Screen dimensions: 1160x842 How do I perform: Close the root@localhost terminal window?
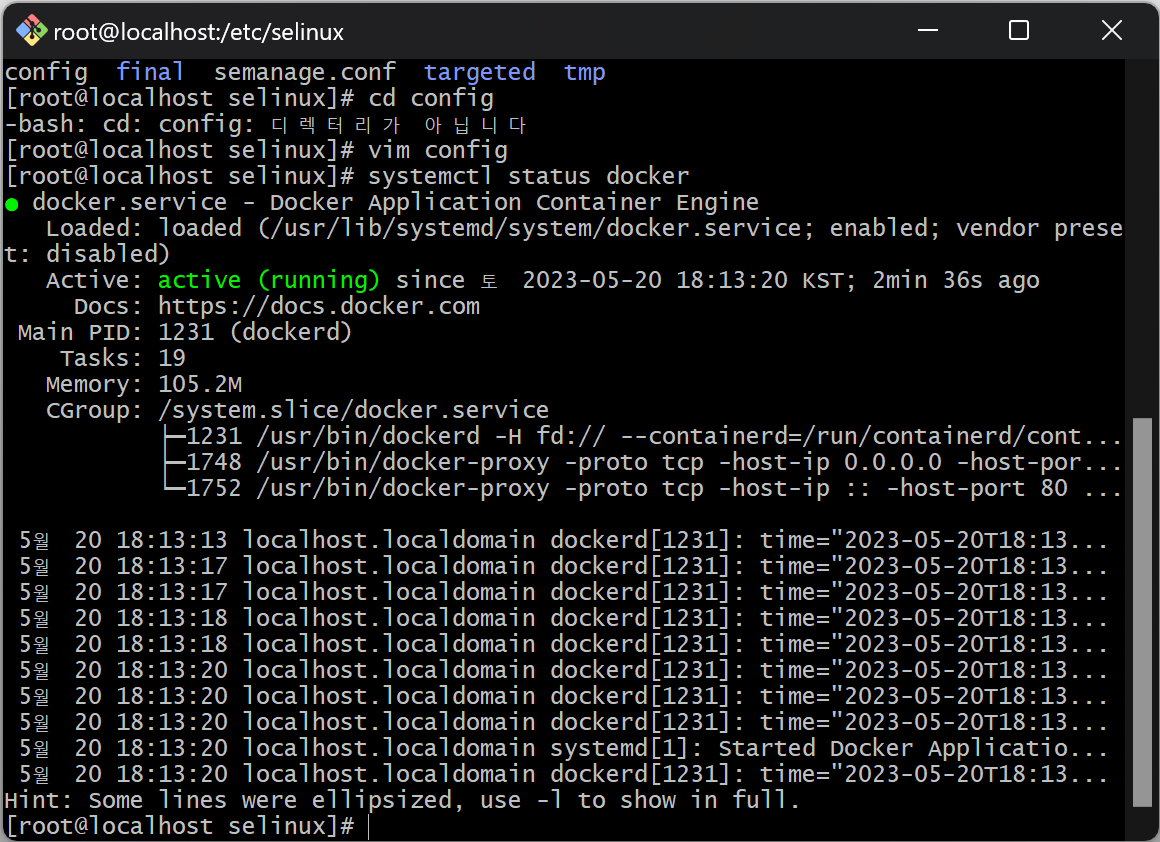point(1111,30)
